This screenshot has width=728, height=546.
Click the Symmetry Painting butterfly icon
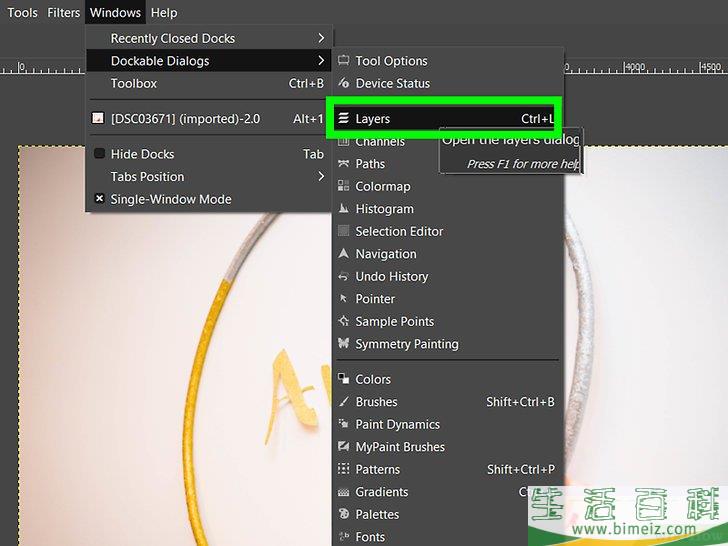coord(344,344)
